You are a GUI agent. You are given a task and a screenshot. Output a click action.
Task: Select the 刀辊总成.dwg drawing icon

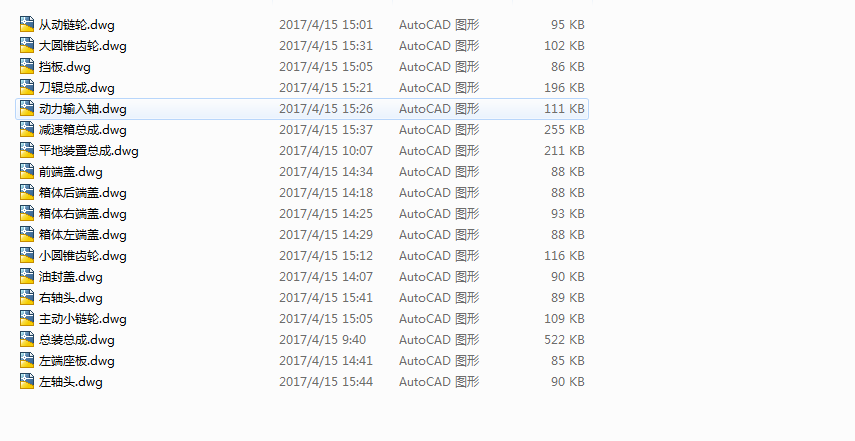[27, 87]
